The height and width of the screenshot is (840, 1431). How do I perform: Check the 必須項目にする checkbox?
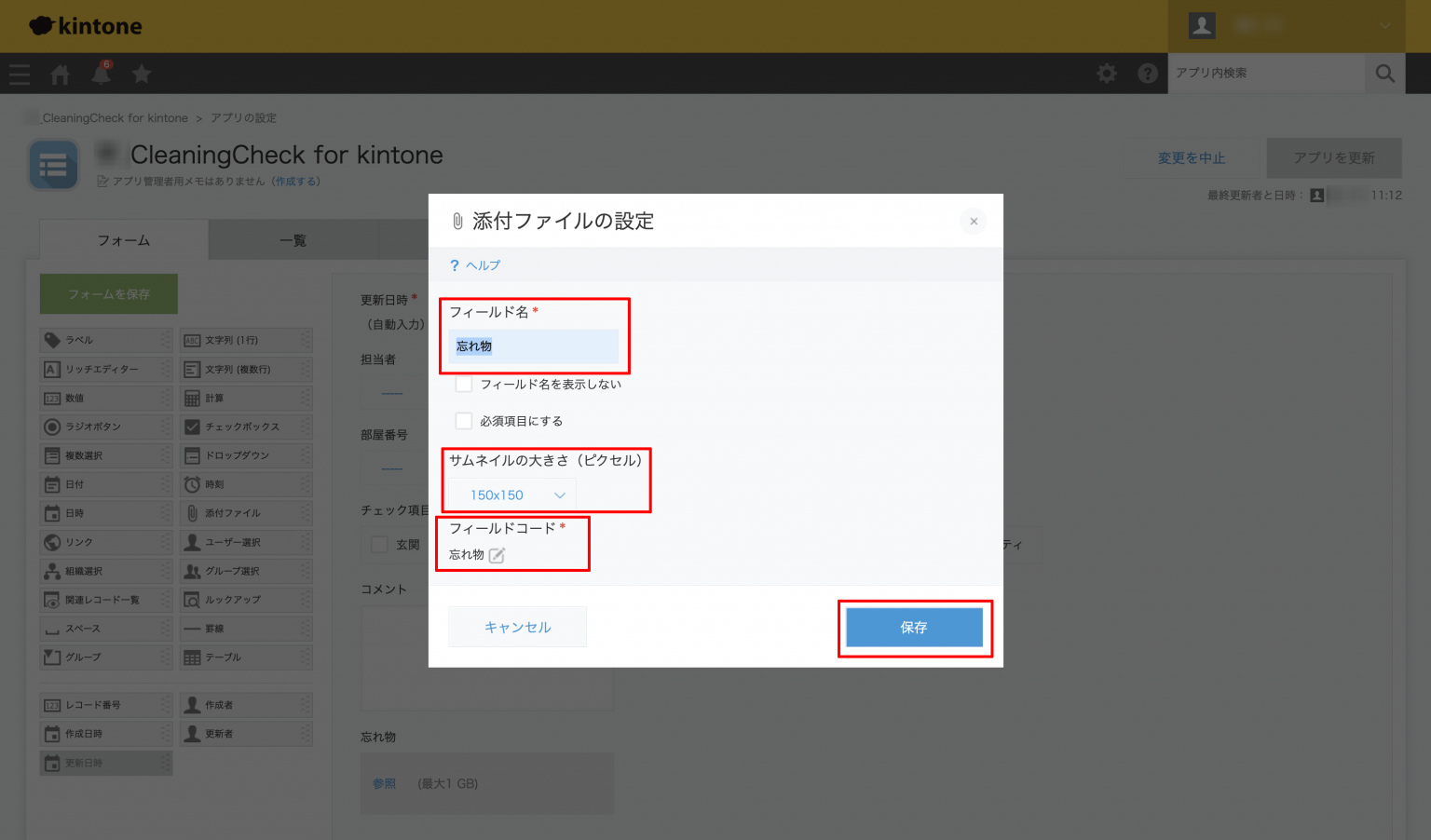[463, 420]
